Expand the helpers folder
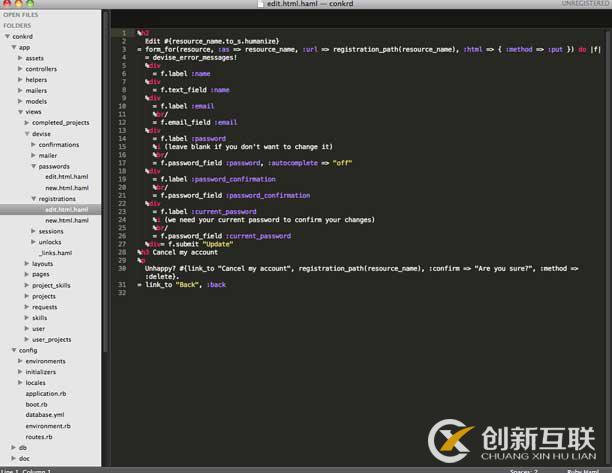The height and width of the screenshot is (473, 612). 20,80
